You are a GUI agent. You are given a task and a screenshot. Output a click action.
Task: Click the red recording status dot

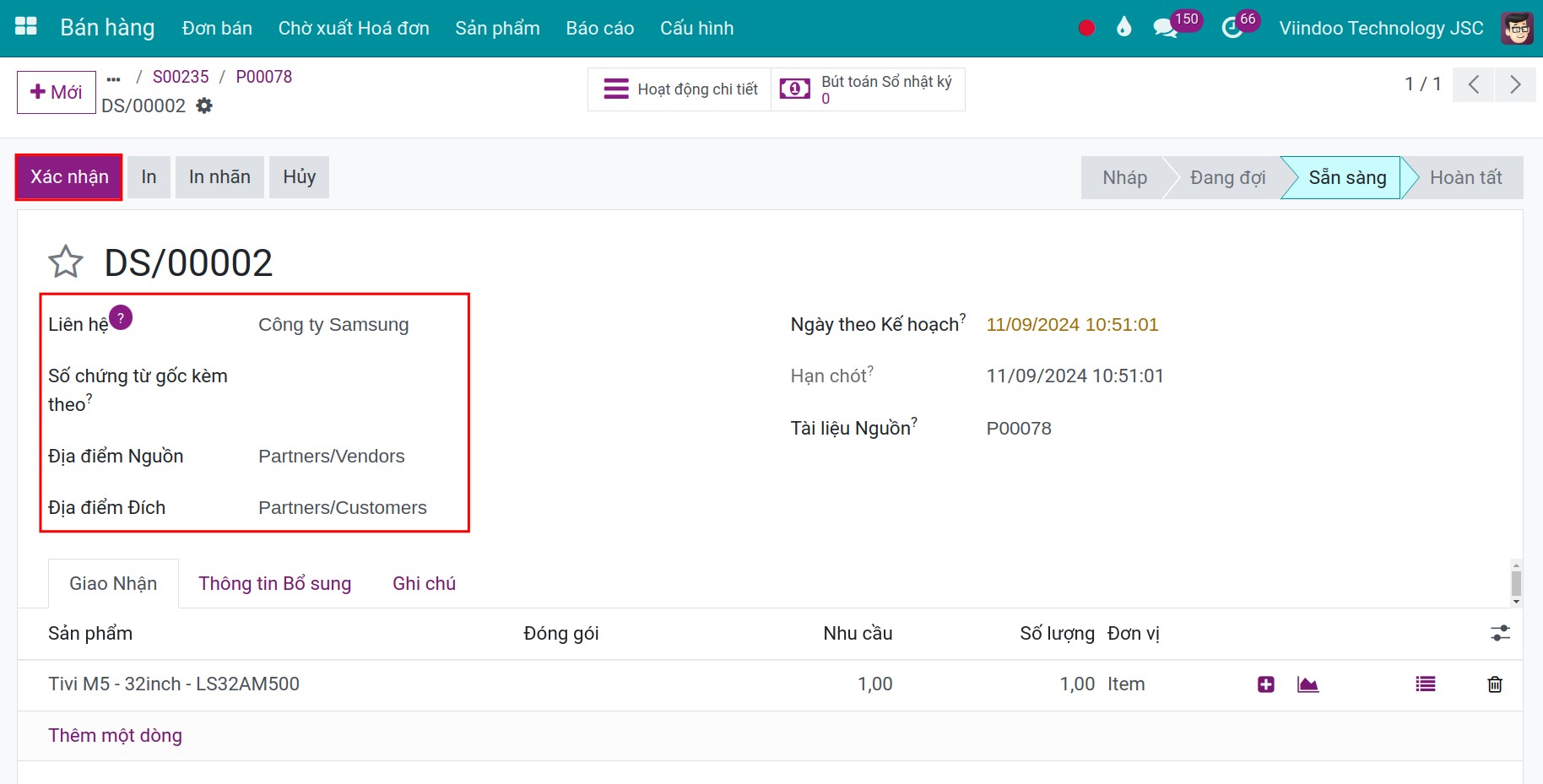(1086, 28)
